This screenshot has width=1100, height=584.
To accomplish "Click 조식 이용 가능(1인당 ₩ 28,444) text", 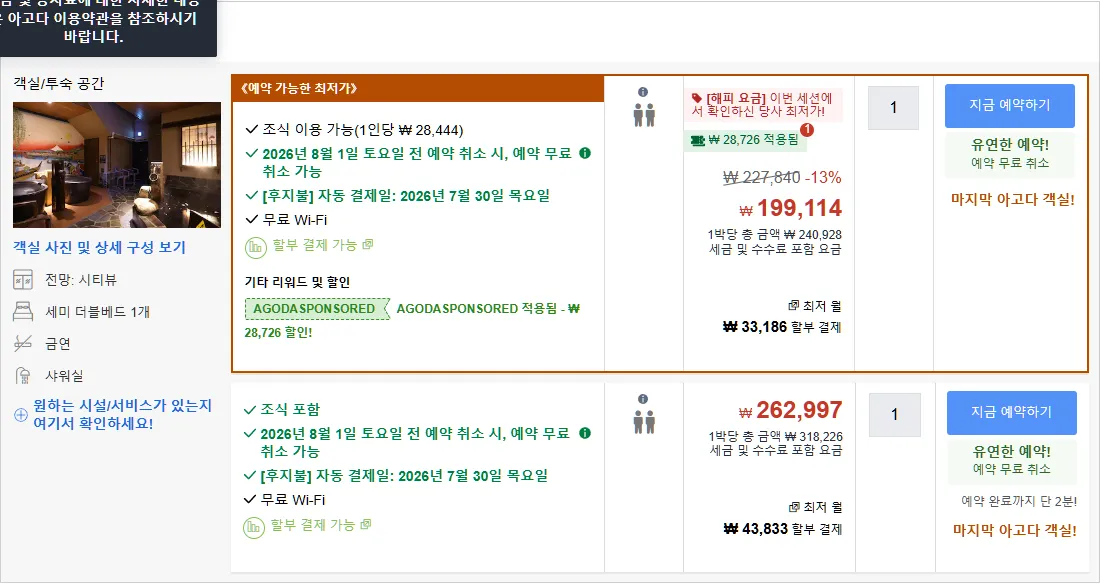I will tap(363, 130).
